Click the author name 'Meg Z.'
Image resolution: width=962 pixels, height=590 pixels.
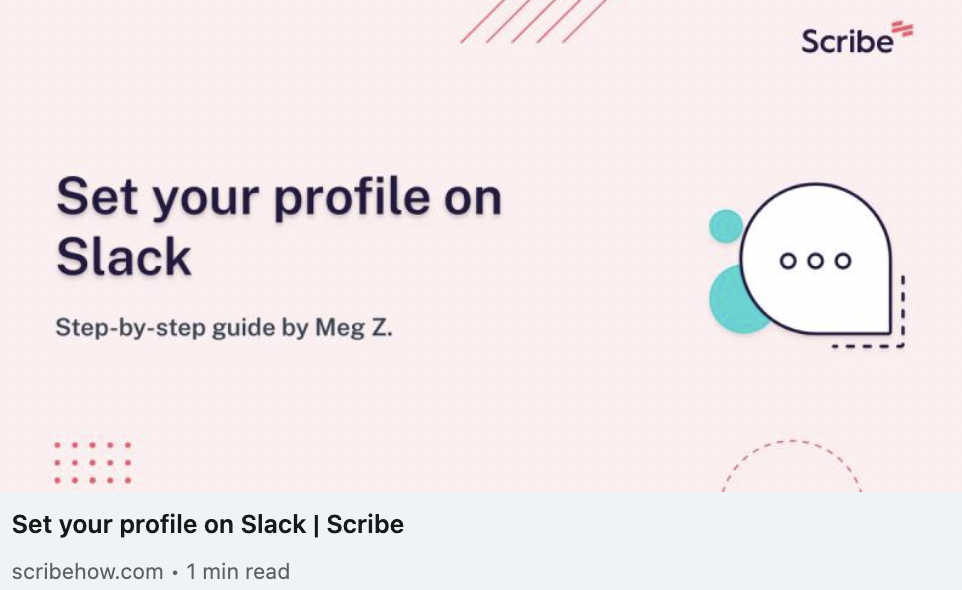[x=353, y=328]
